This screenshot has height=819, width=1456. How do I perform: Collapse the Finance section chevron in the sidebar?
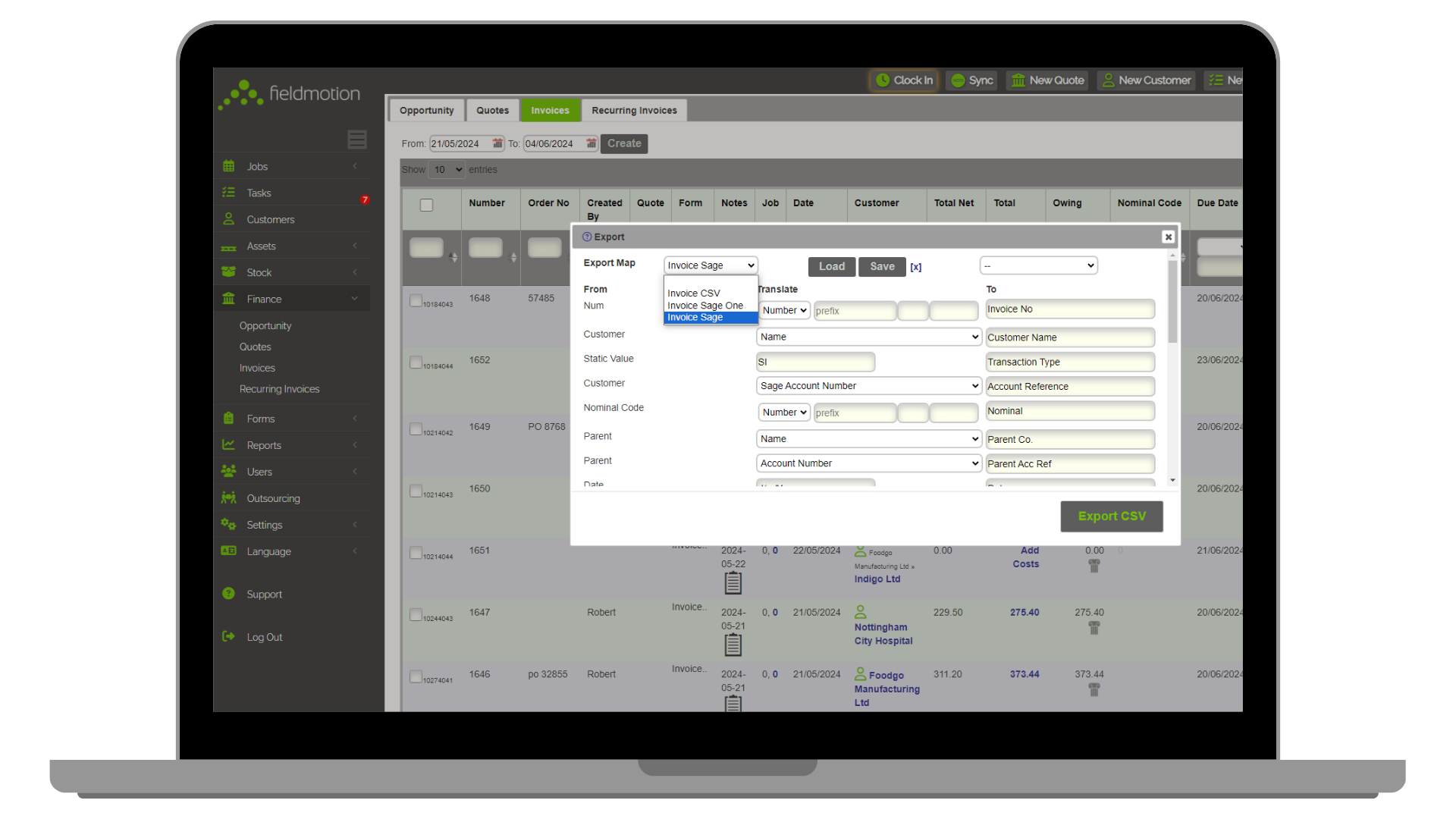[x=354, y=298]
